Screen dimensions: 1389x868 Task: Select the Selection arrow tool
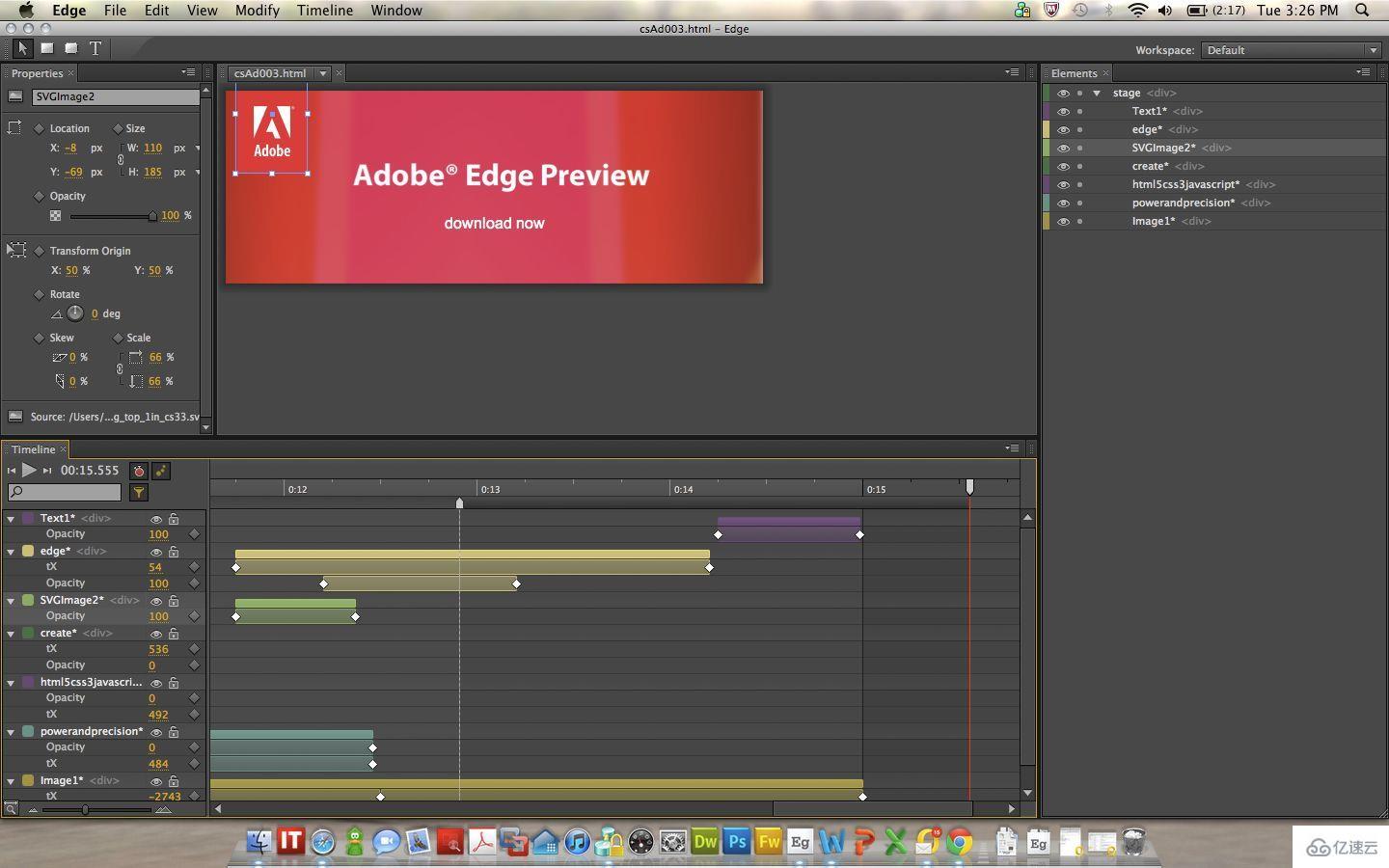coord(22,48)
